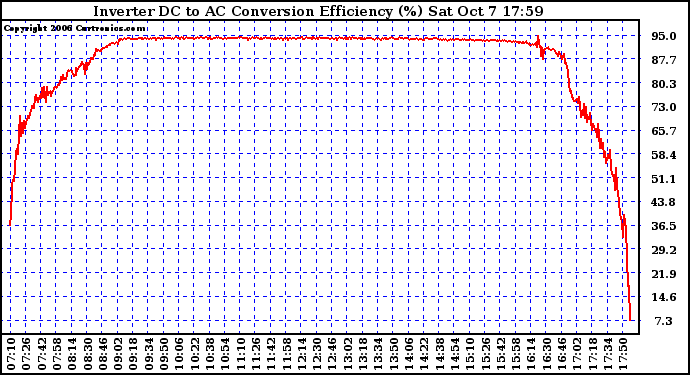Viewport: 690px width, 375px height.
Task: Click the 73.0 y-axis label
Action: (x=664, y=107)
